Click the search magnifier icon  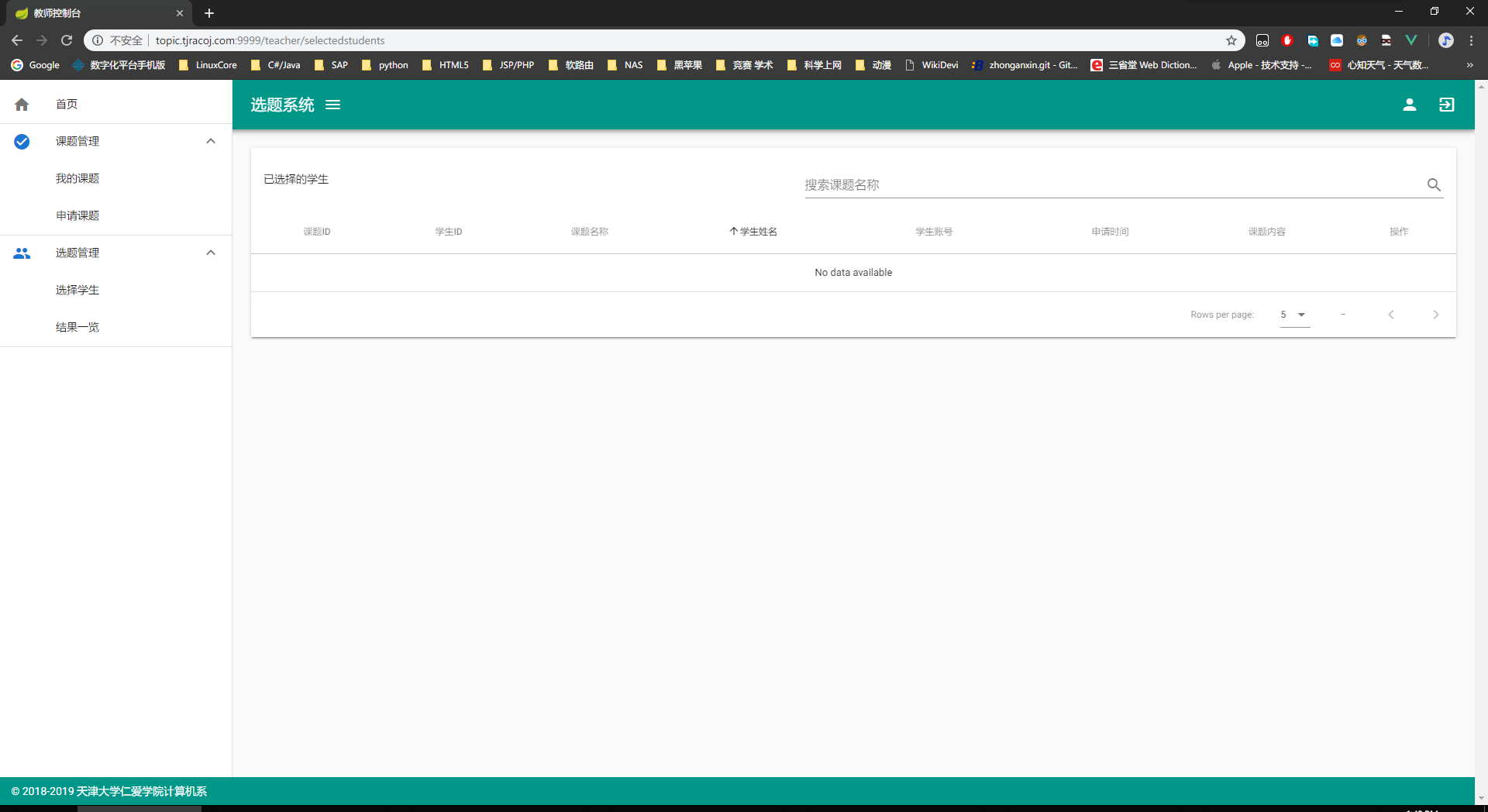[1434, 184]
